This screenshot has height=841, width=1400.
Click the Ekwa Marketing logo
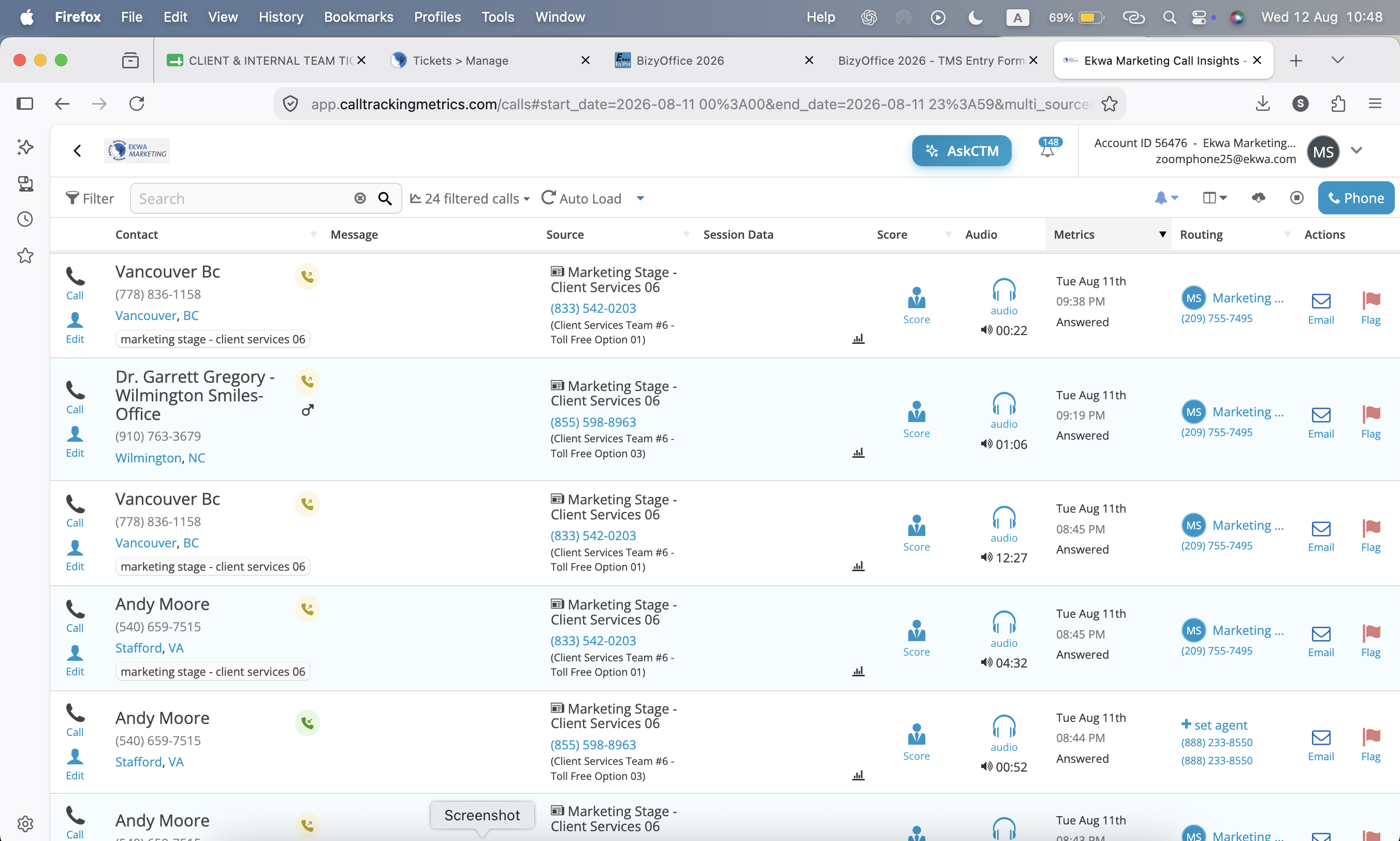click(x=137, y=151)
